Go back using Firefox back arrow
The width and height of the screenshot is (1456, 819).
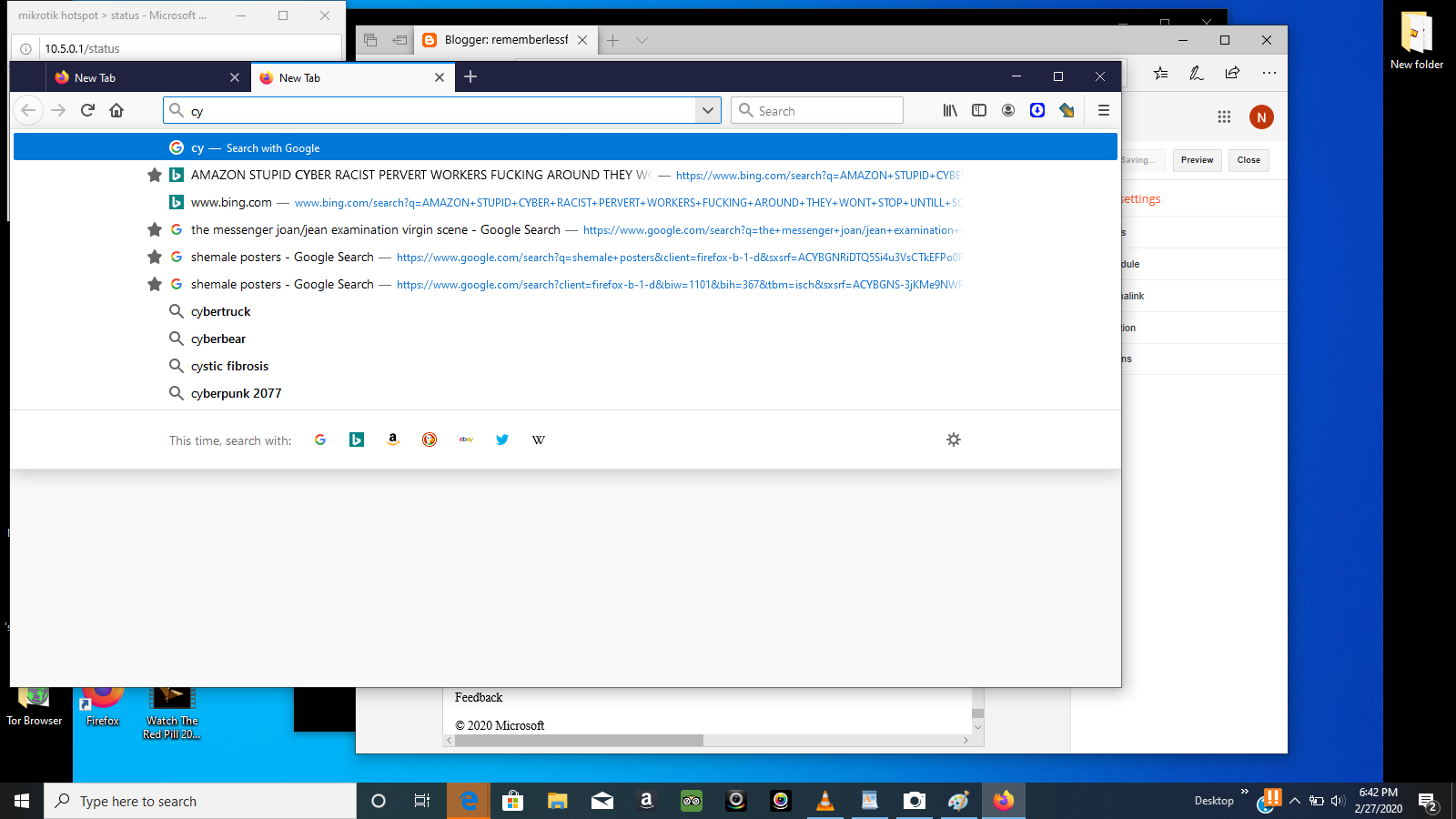(28, 110)
